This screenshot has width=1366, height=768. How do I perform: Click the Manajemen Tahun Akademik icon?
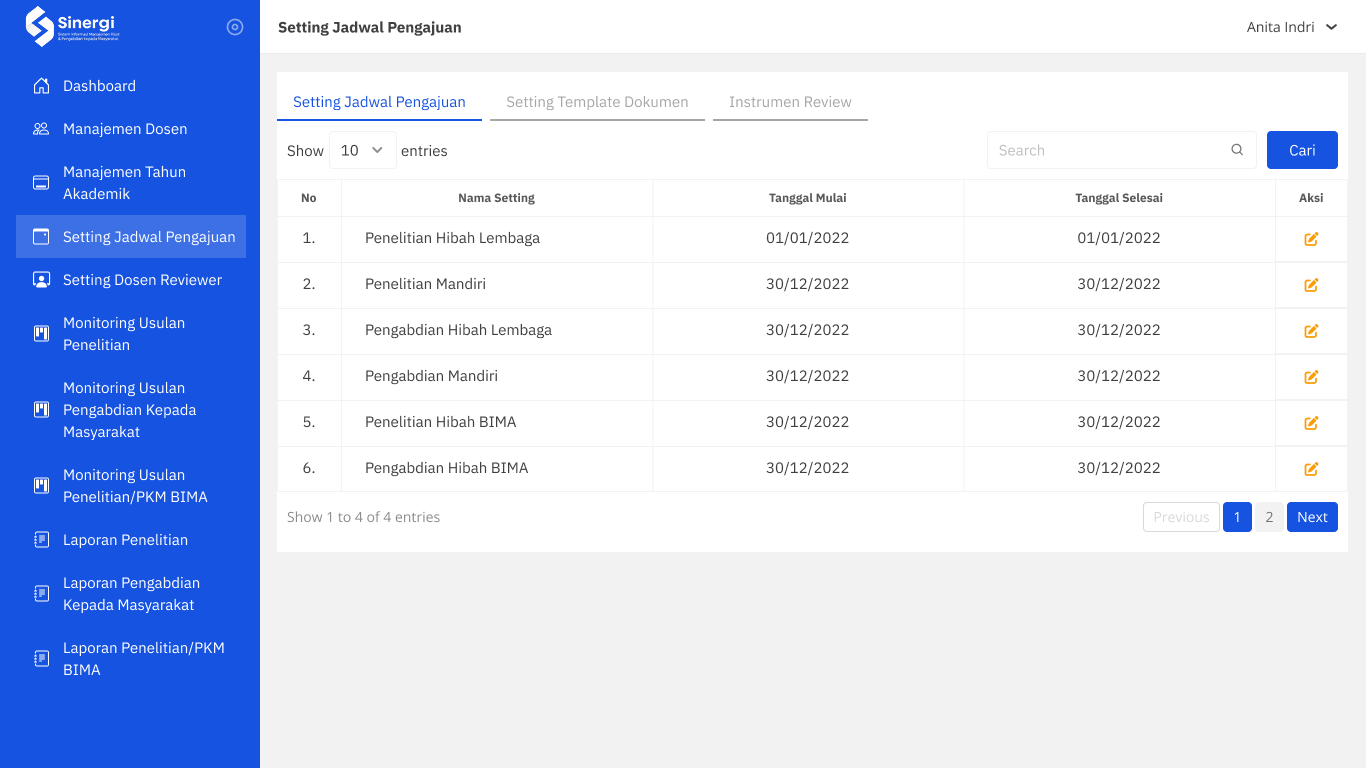41,183
